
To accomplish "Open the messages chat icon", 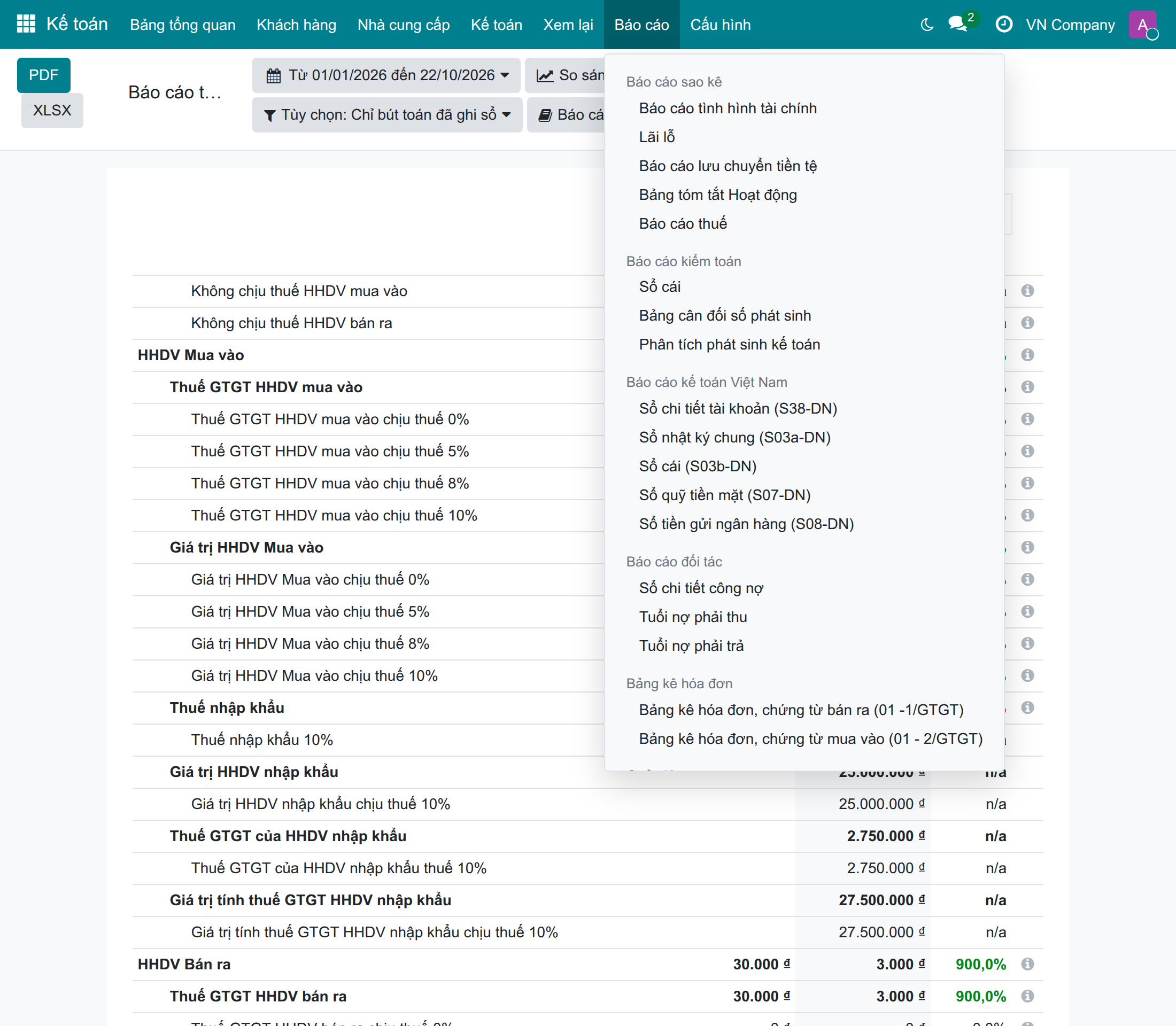I will point(958,24).
